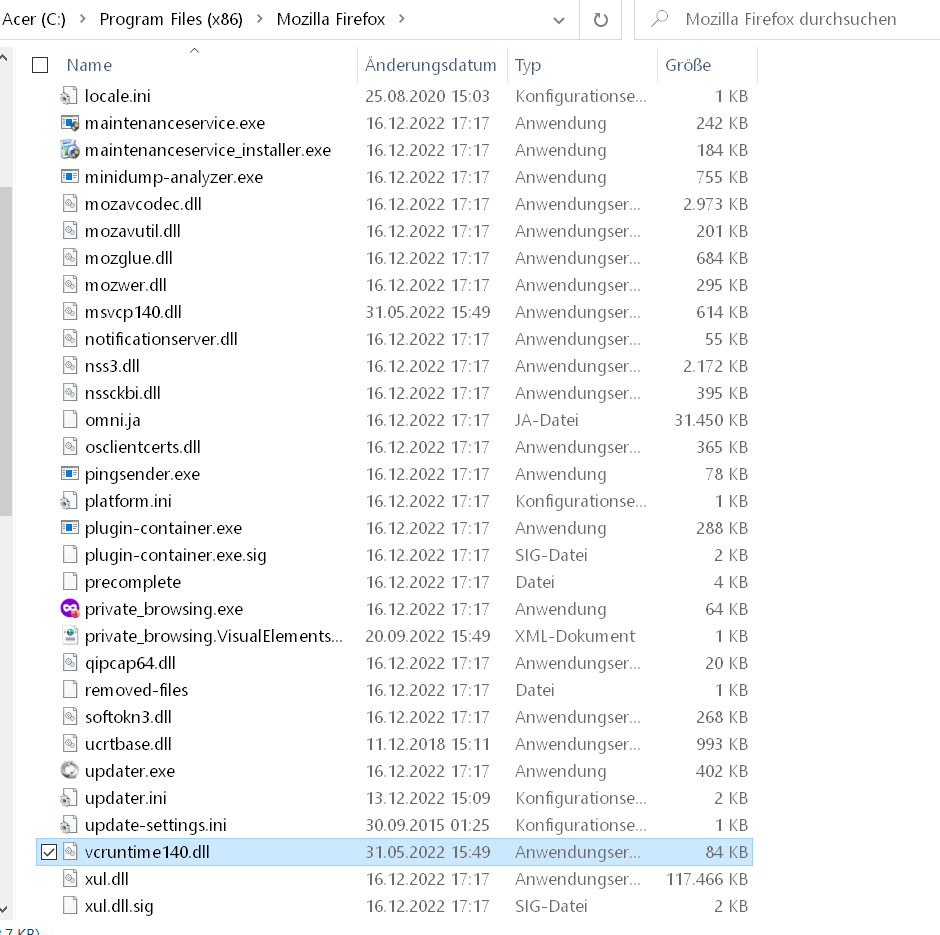
Task: Select the ucrtbase.dll file name
Action: (x=128, y=744)
